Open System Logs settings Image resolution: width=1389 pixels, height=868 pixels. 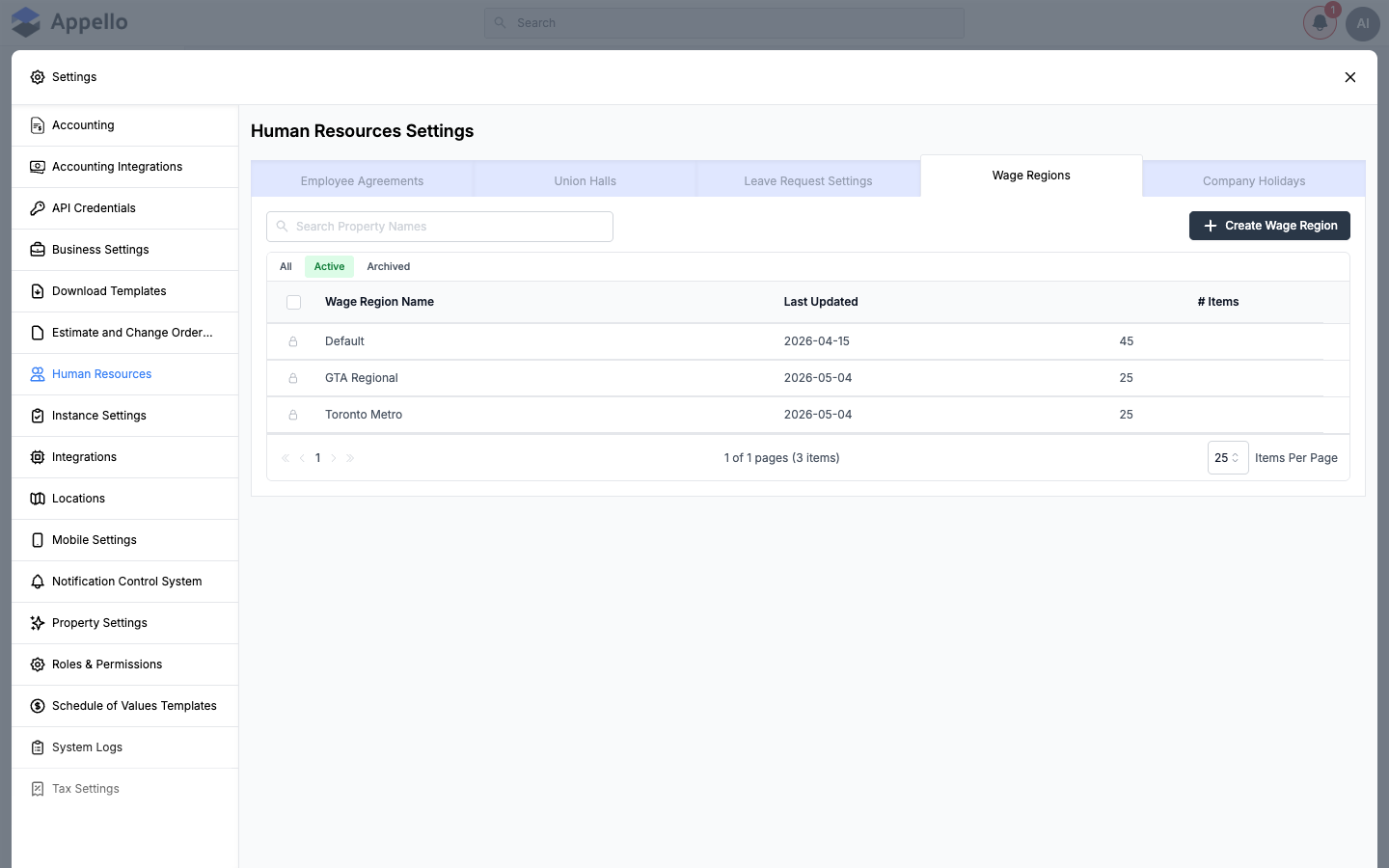[125, 747]
